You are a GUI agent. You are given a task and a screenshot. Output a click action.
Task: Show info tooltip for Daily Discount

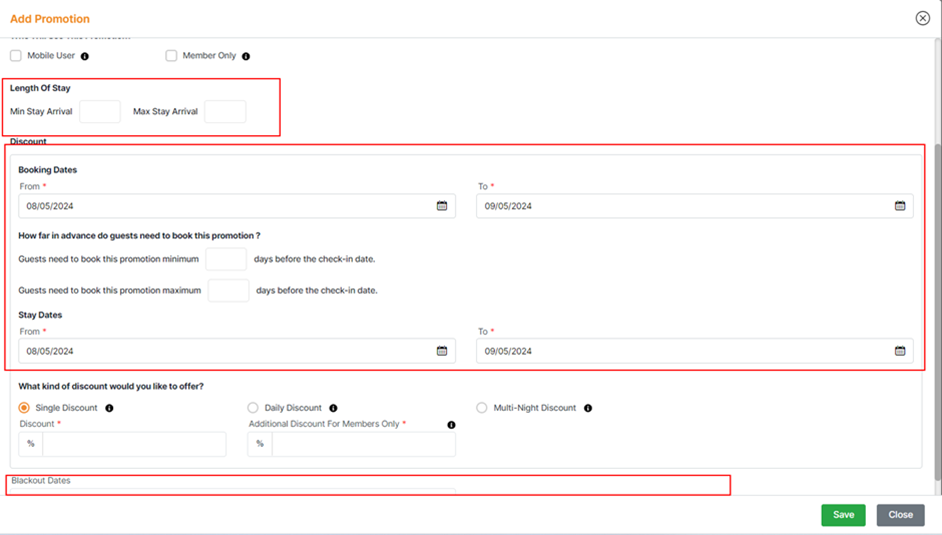click(x=333, y=408)
